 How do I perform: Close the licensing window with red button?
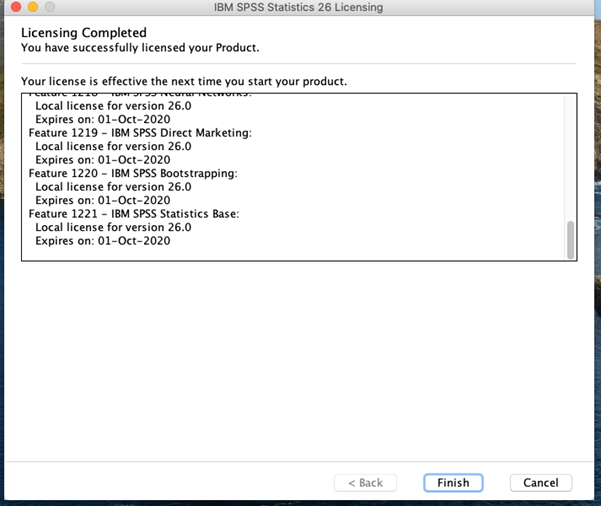pos(16,7)
